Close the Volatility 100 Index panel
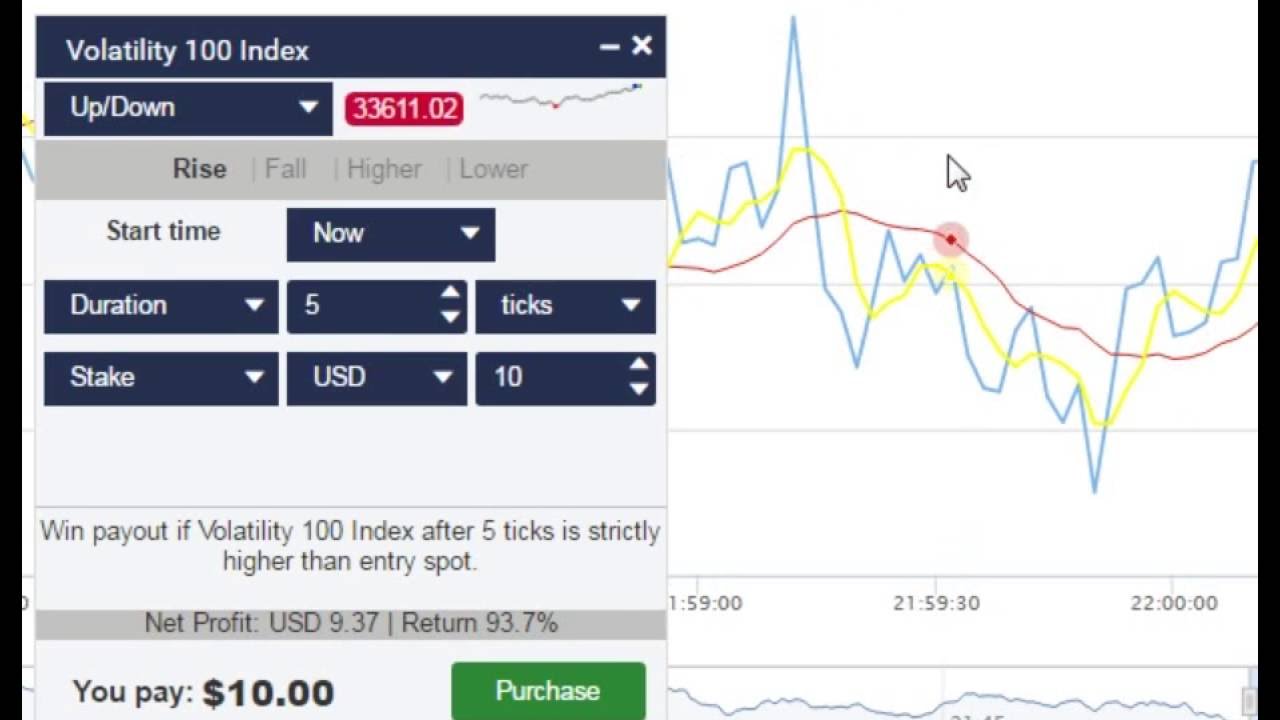The width and height of the screenshot is (1280, 720). (642, 45)
